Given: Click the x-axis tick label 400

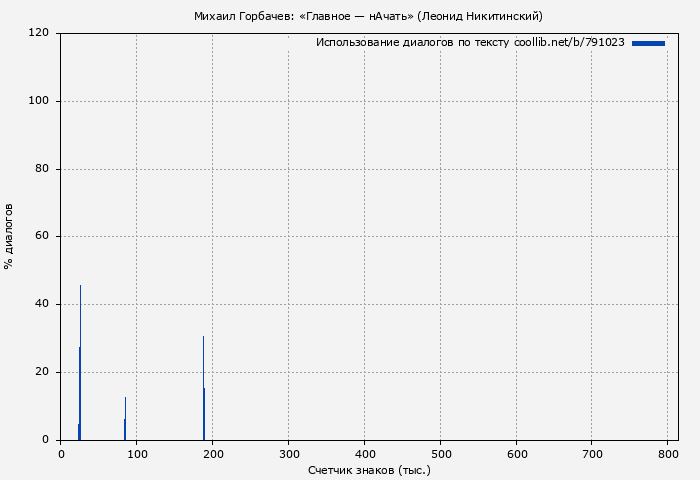Looking at the screenshot, I should tap(364, 454).
